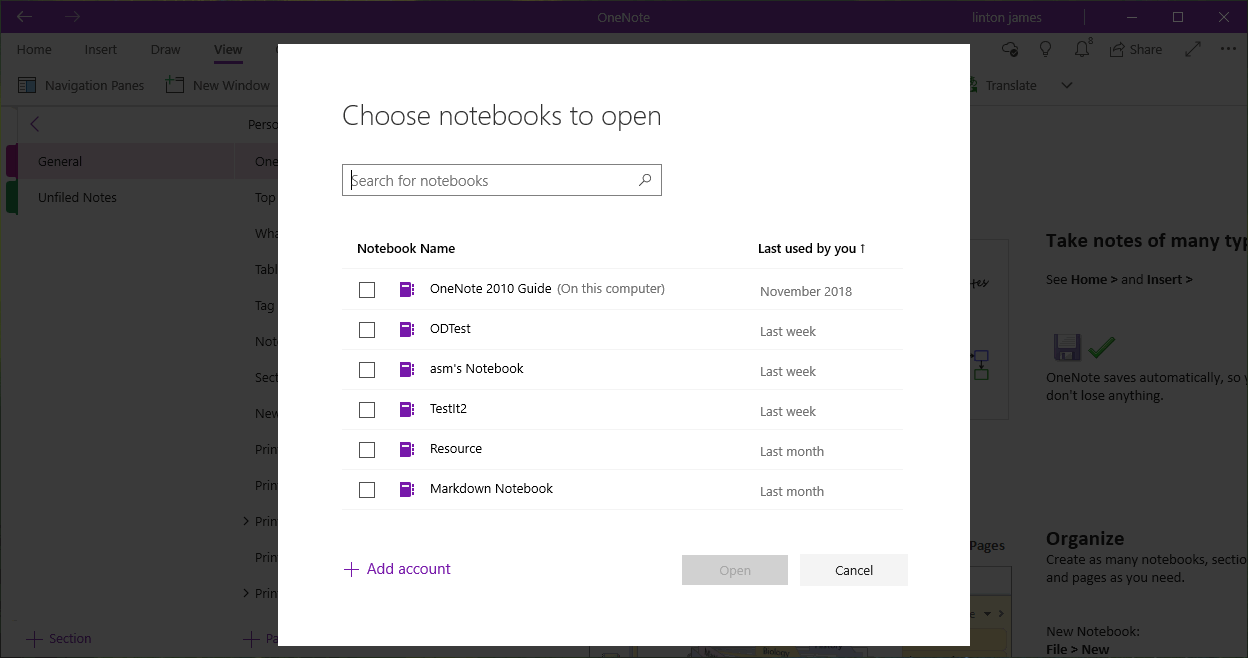The width and height of the screenshot is (1248, 658).
Task: Click the title bar forward arrow
Action: [x=73, y=17]
